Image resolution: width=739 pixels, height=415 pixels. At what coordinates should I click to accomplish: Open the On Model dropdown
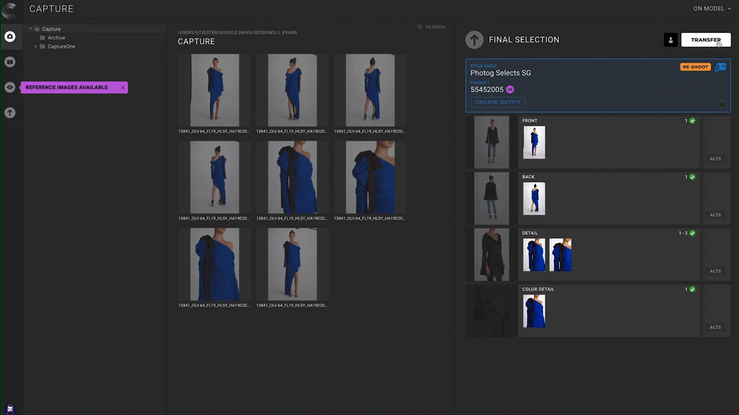click(711, 8)
